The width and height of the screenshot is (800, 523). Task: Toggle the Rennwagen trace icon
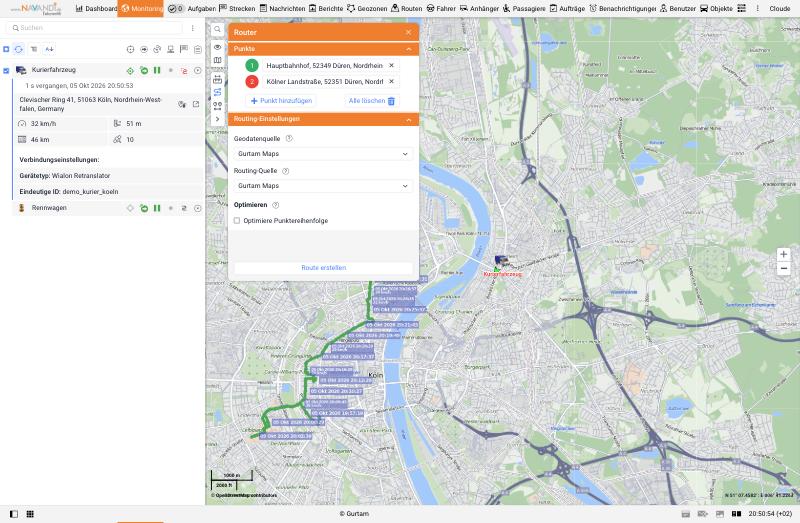click(x=184, y=208)
